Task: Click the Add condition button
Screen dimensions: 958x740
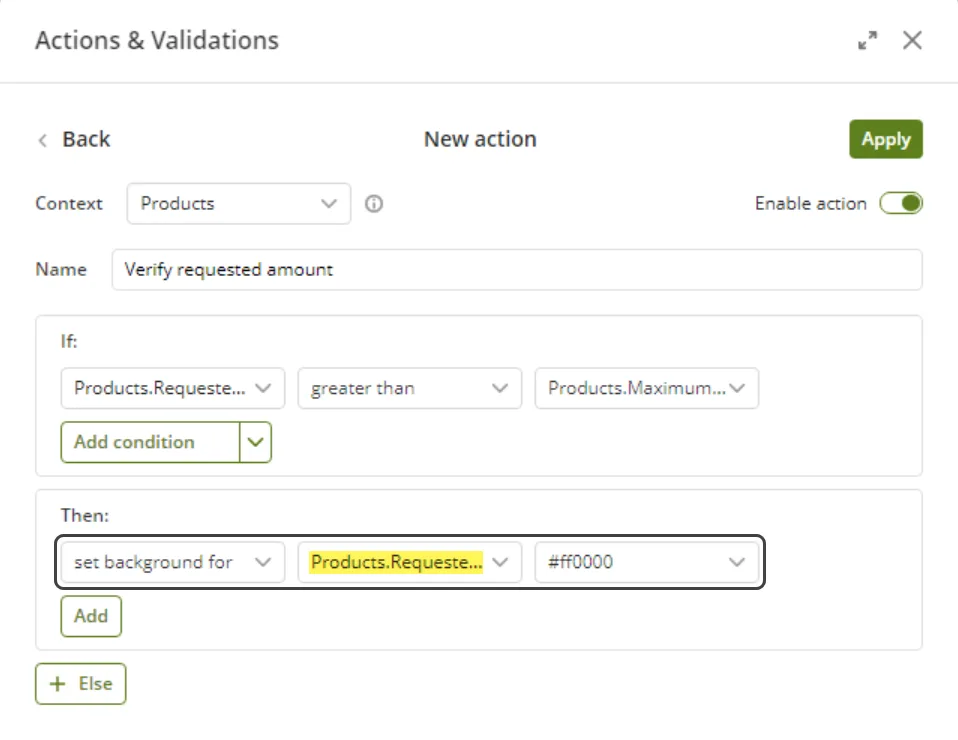Action: (150, 442)
